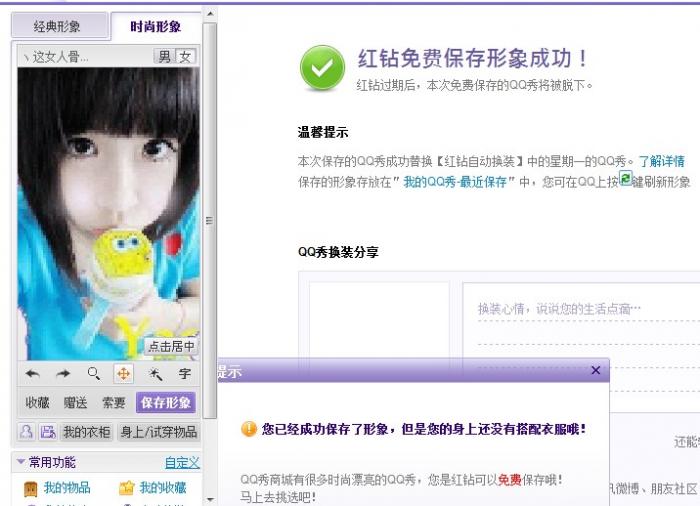
Task: Switch to the 经典形象 tab
Action: pos(57,26)
